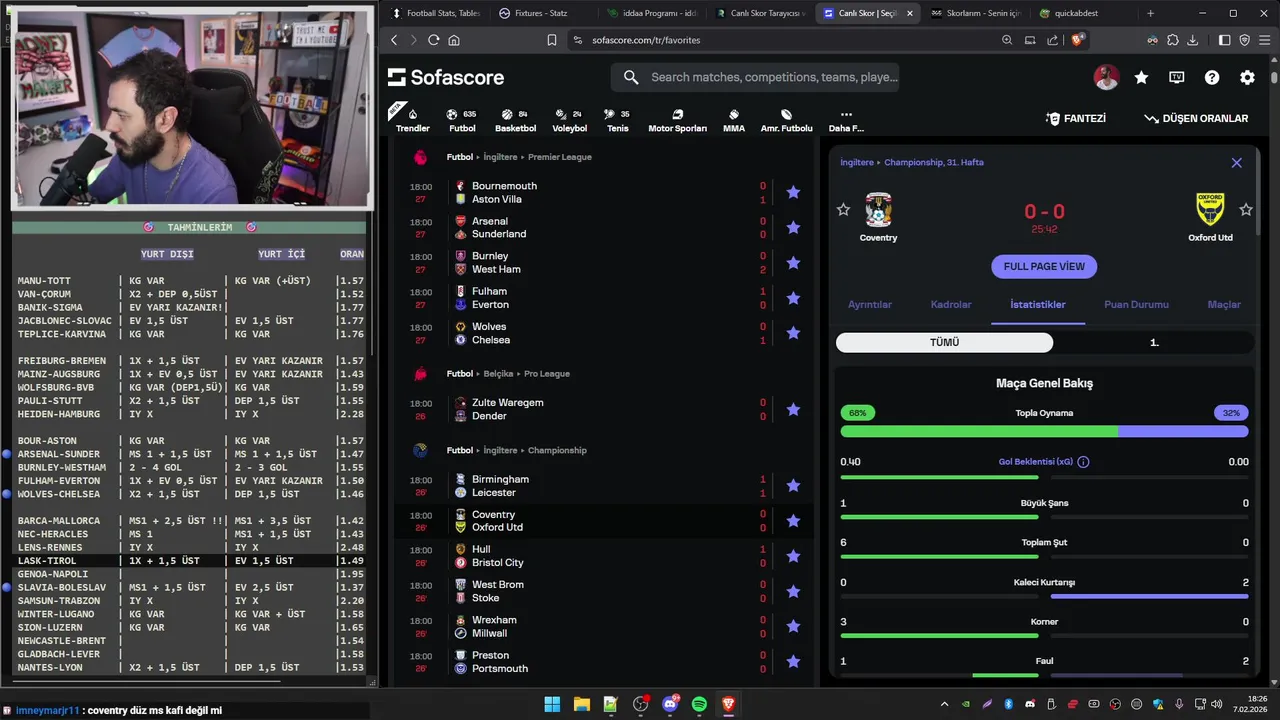Select the Futbol sport category
1280x720 pixels.
pos(462,120)
